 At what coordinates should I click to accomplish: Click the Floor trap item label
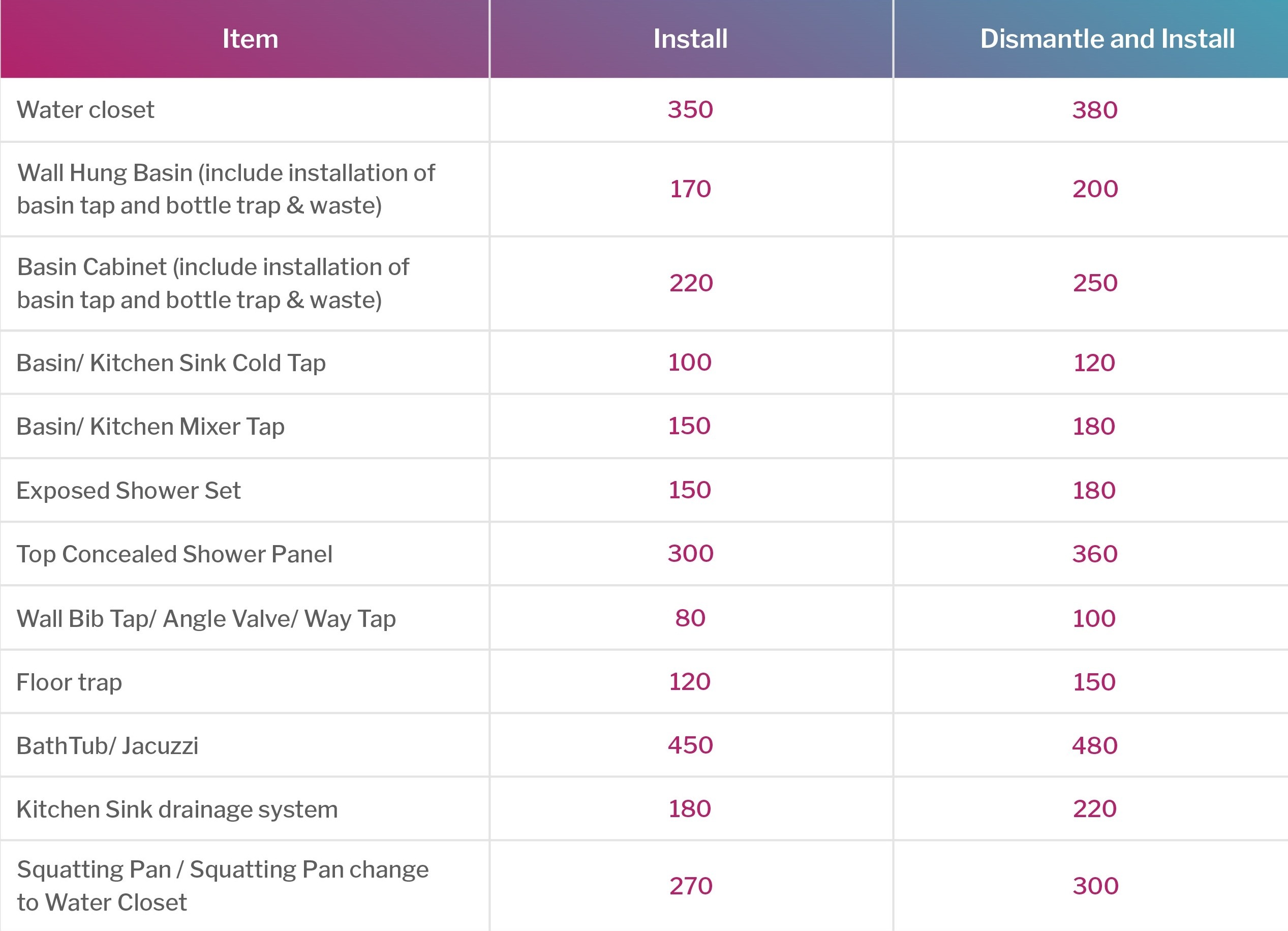click(69, 682)
